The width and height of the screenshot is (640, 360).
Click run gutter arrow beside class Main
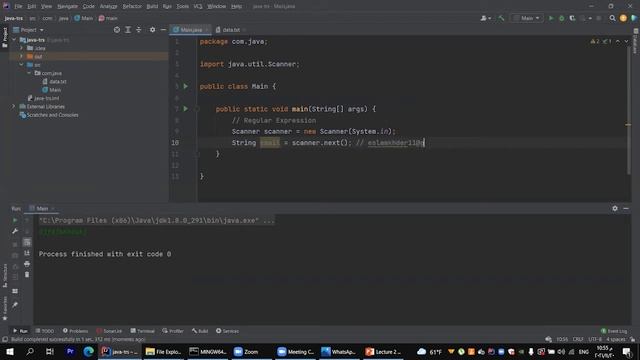click(x=186, y=86)
